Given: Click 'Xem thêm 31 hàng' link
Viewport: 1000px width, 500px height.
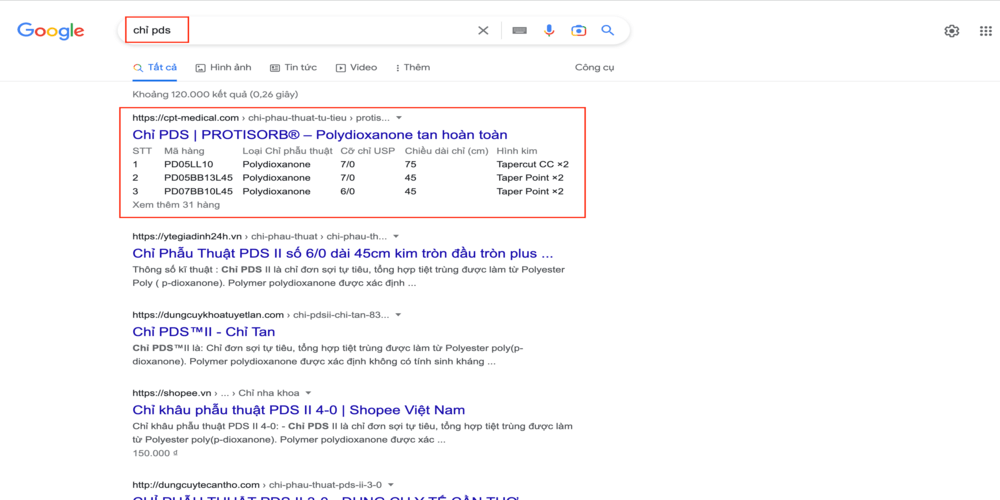Looking at the screenshot, I should click(176, 205).
